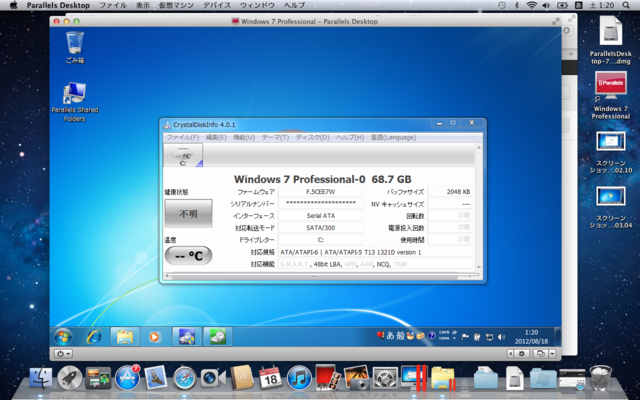This screenshot has height=400, width=640.
Task: Open Finder from the Dock
Action: [x=41, y=378]
